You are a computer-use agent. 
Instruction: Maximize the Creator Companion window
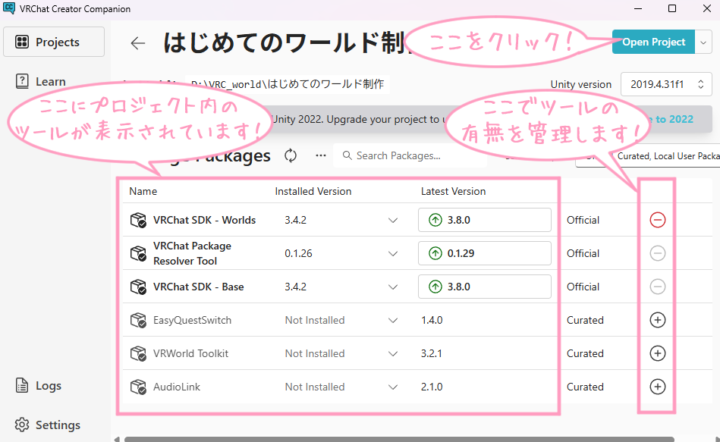672,8
